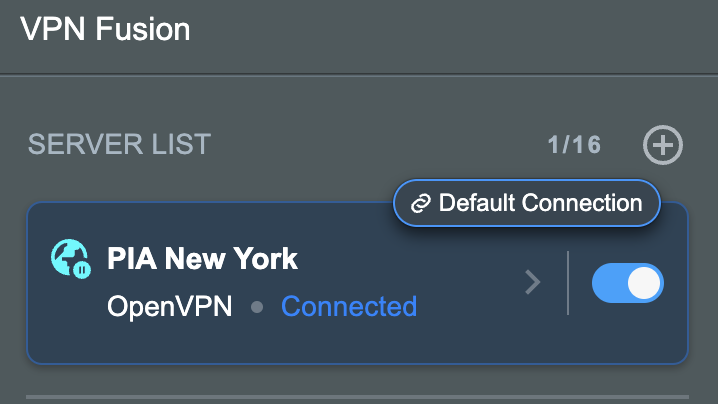Click the separator line under VPN Fusion header
The height and width of the screenshot is (404, 718).
pyautogui.click(x=359, y=75)
